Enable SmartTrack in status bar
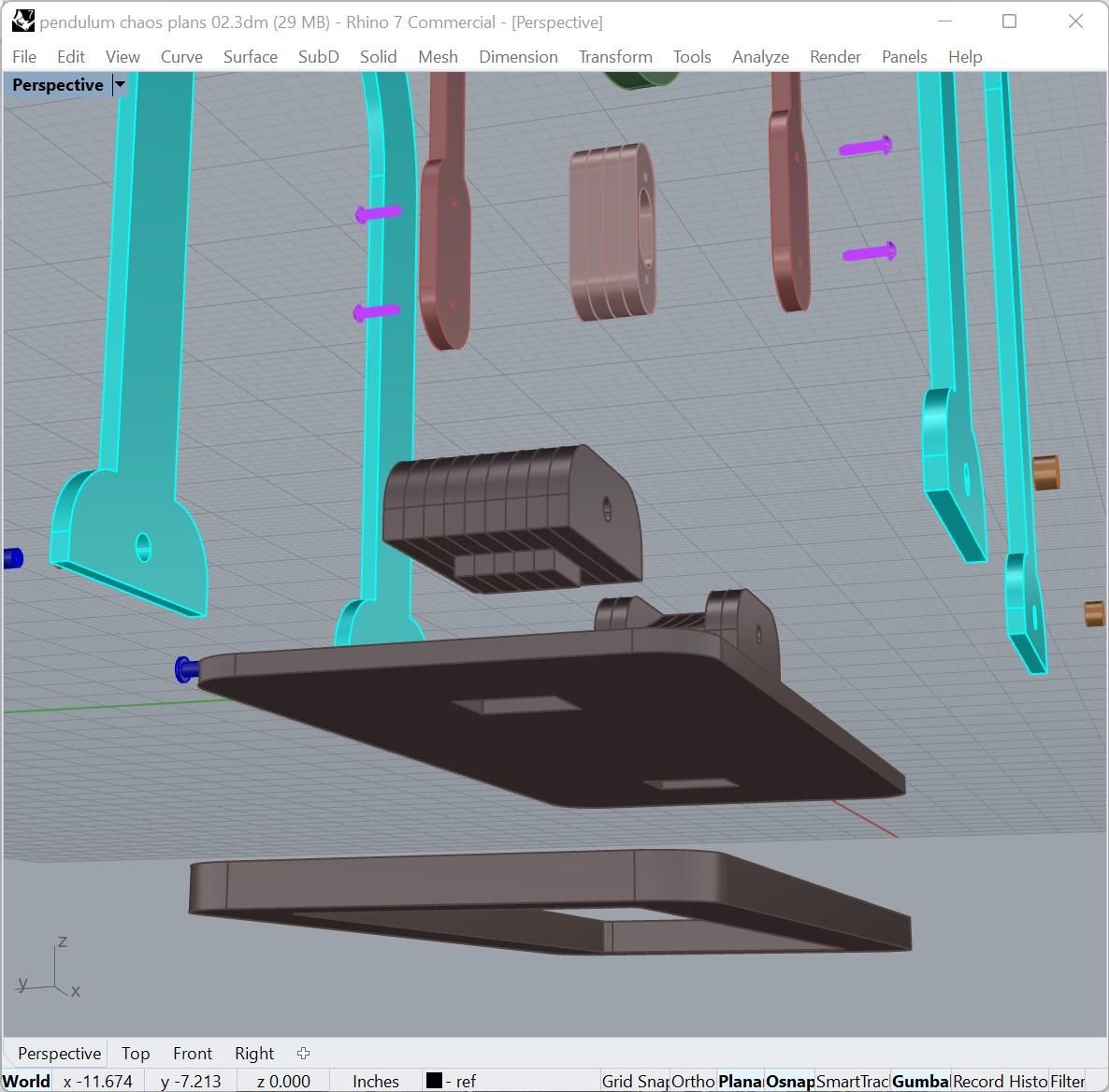Image resolution: width=1109 pixels, height=1092 pixels. [852, 1081]
